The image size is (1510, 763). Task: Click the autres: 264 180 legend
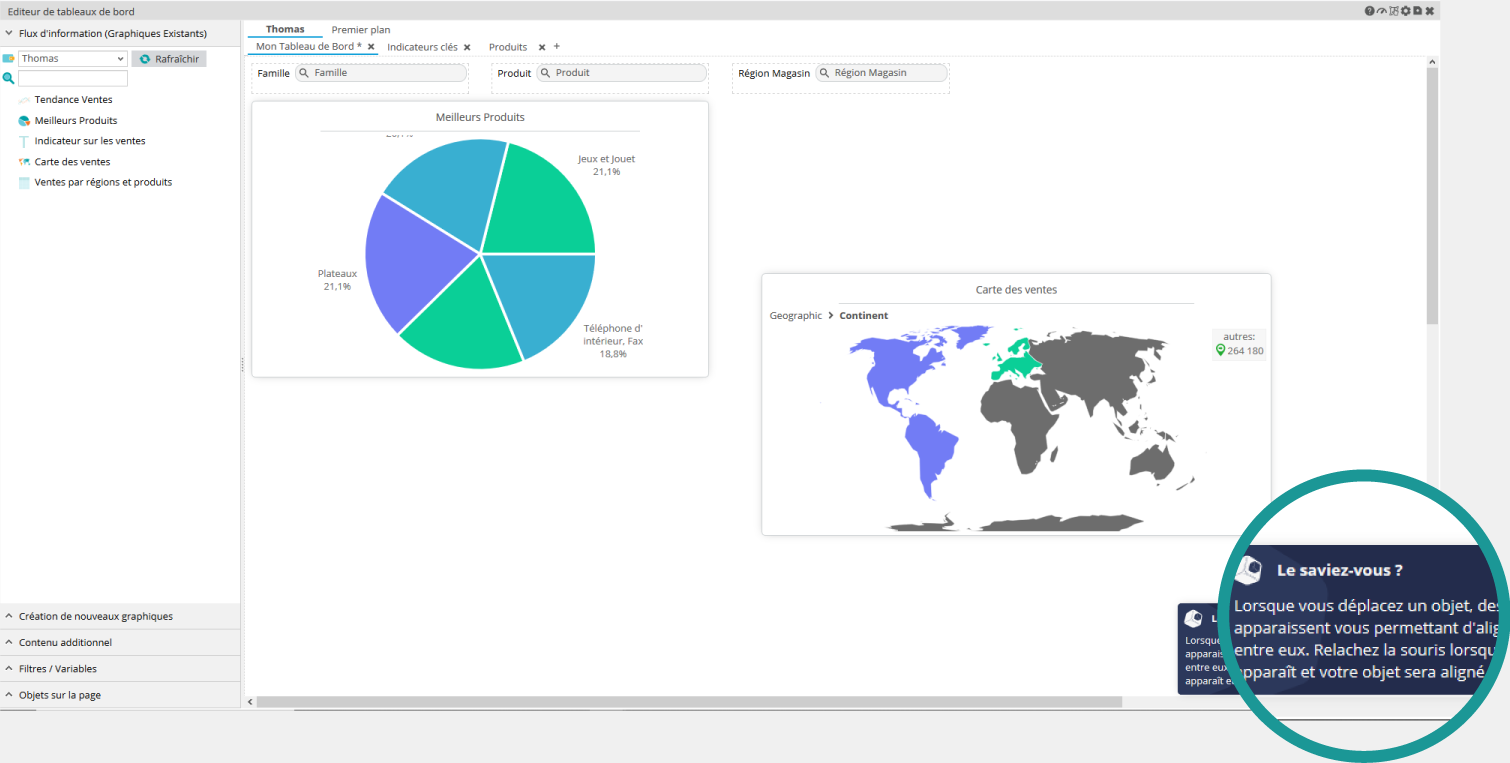point(1239,344)
